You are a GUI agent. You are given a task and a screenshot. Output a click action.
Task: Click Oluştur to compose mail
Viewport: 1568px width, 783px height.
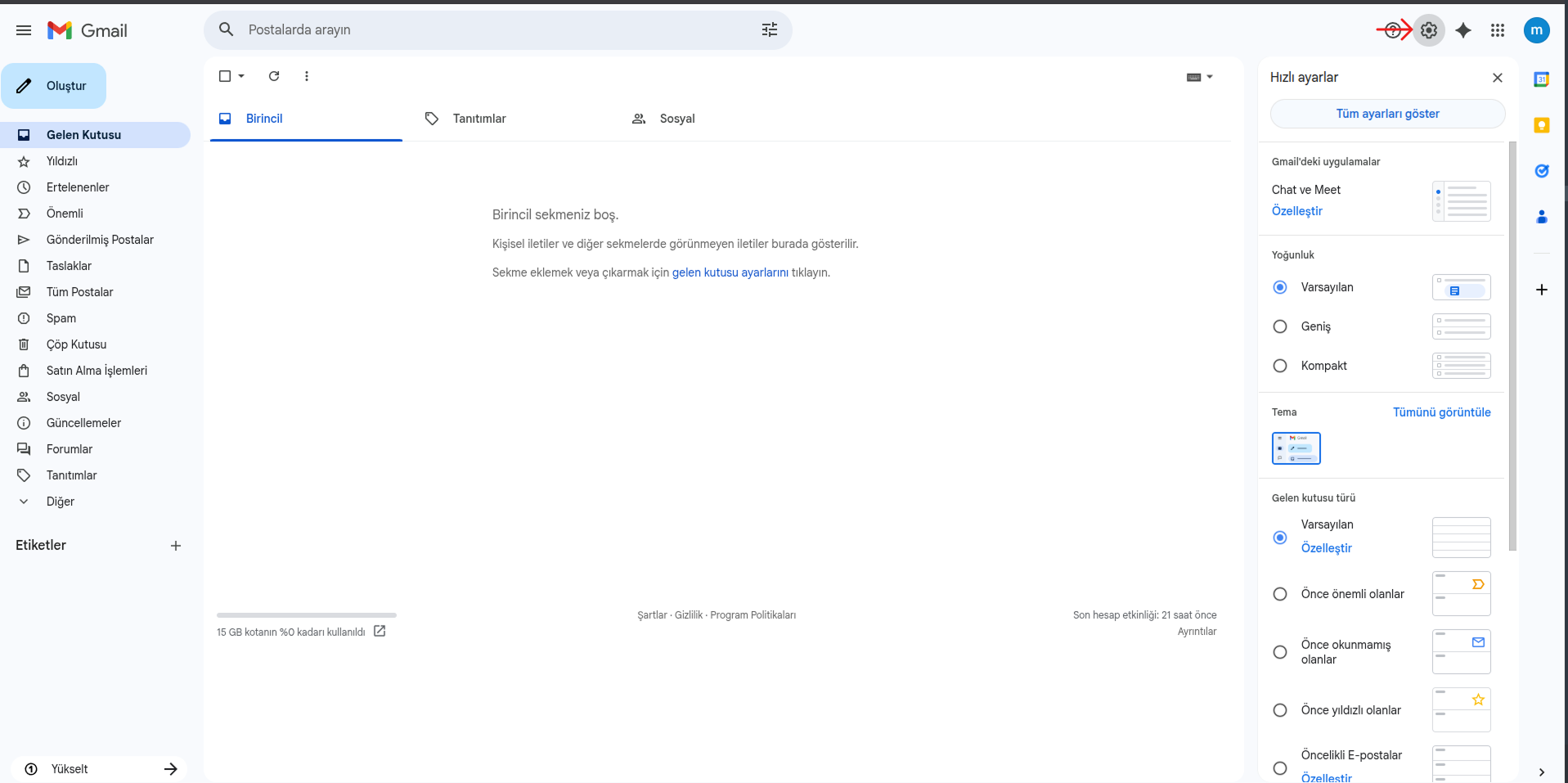point(54,86)
